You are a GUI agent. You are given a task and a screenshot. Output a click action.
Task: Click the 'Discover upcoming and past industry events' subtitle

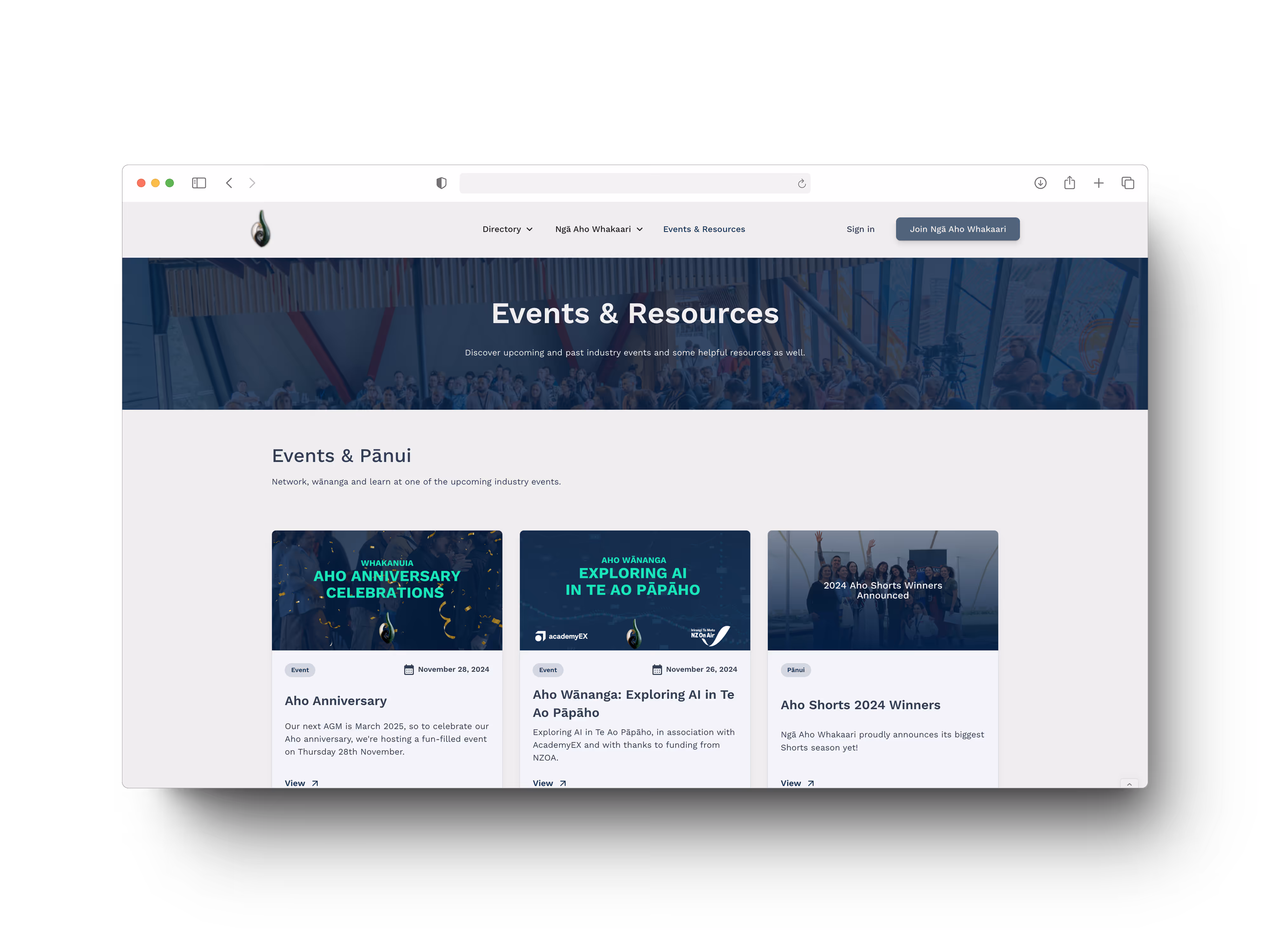pyautogui.click(x=635, y=352)
